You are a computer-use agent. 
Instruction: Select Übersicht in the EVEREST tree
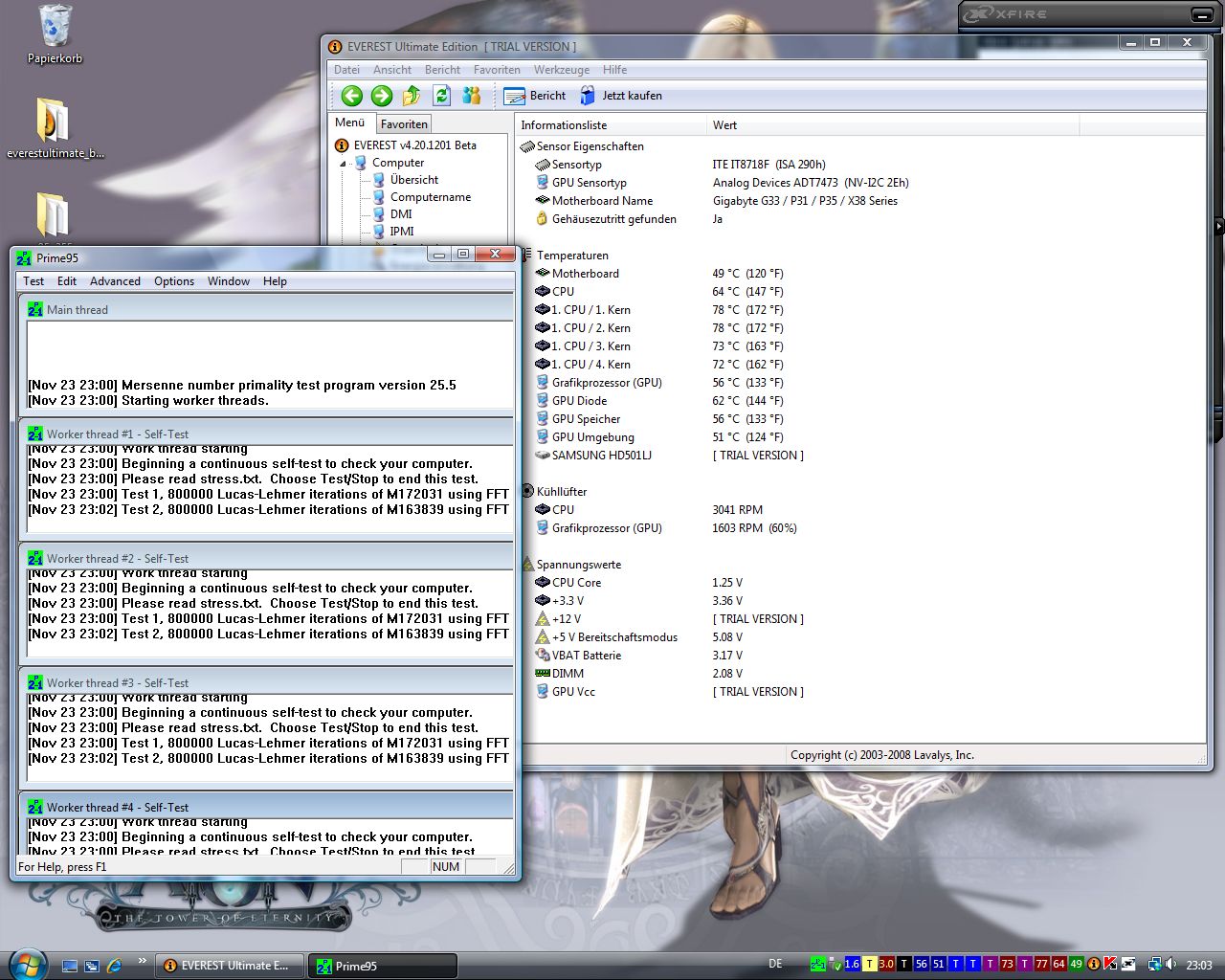[x=414, y=180]
